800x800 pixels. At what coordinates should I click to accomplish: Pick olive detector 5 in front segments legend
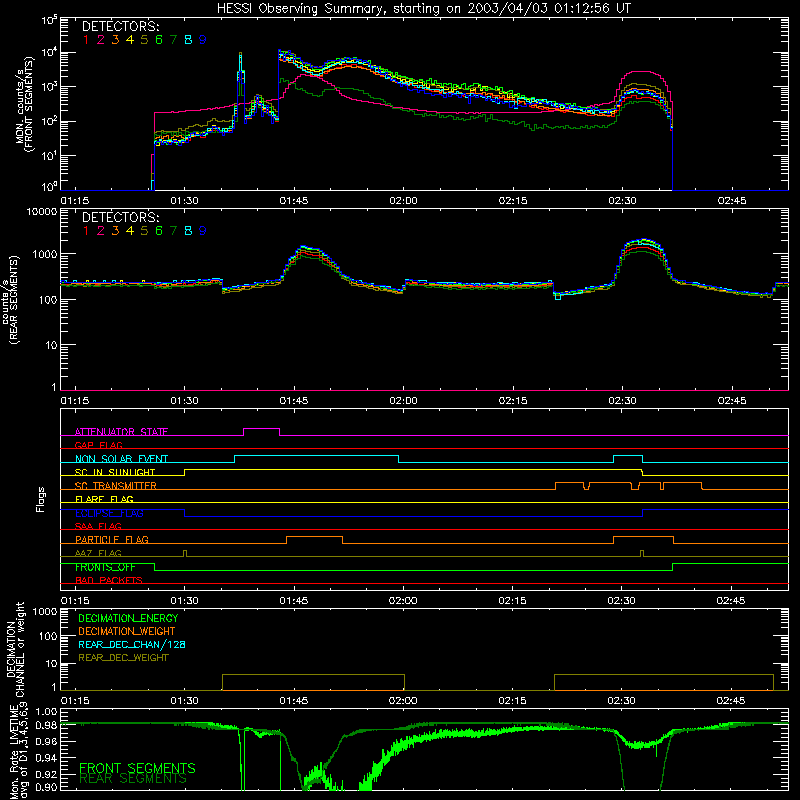[144, 40]
